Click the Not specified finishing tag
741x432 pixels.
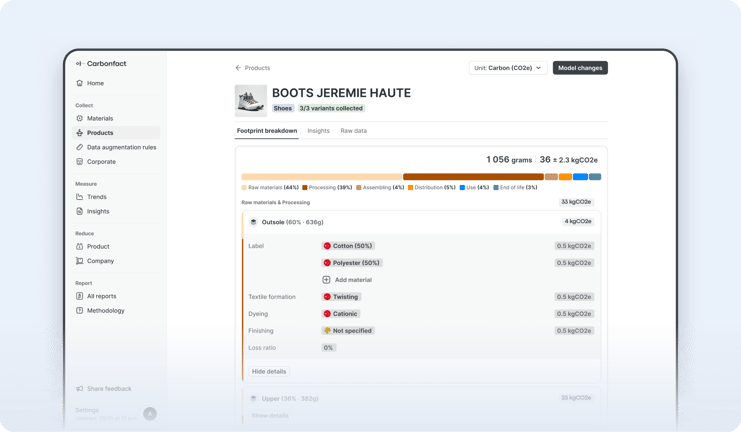(348, 331)
